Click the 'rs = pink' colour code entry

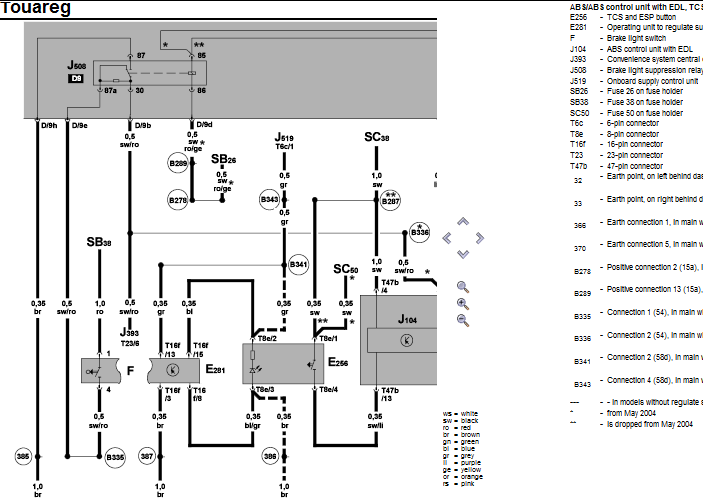tap(458, 484)
